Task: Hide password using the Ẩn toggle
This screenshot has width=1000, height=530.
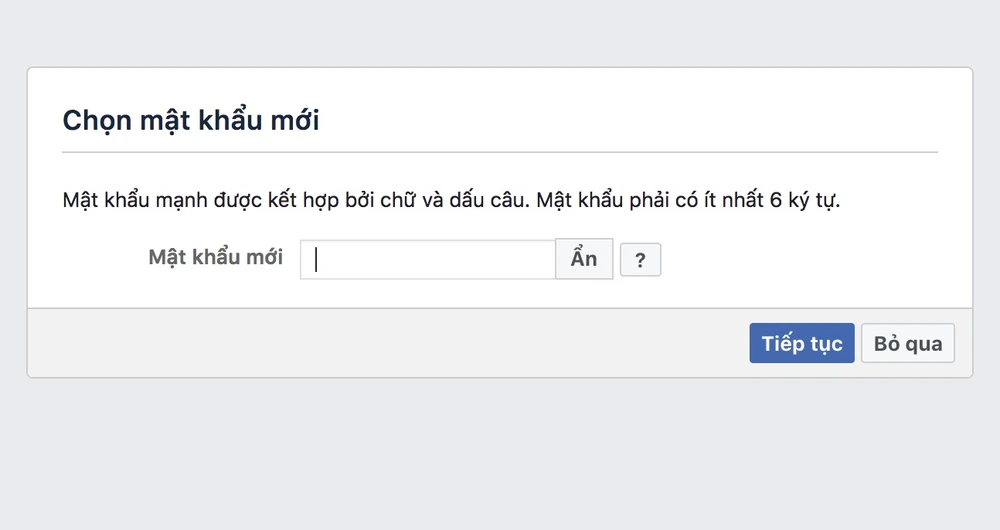Action: coord(584,259)
